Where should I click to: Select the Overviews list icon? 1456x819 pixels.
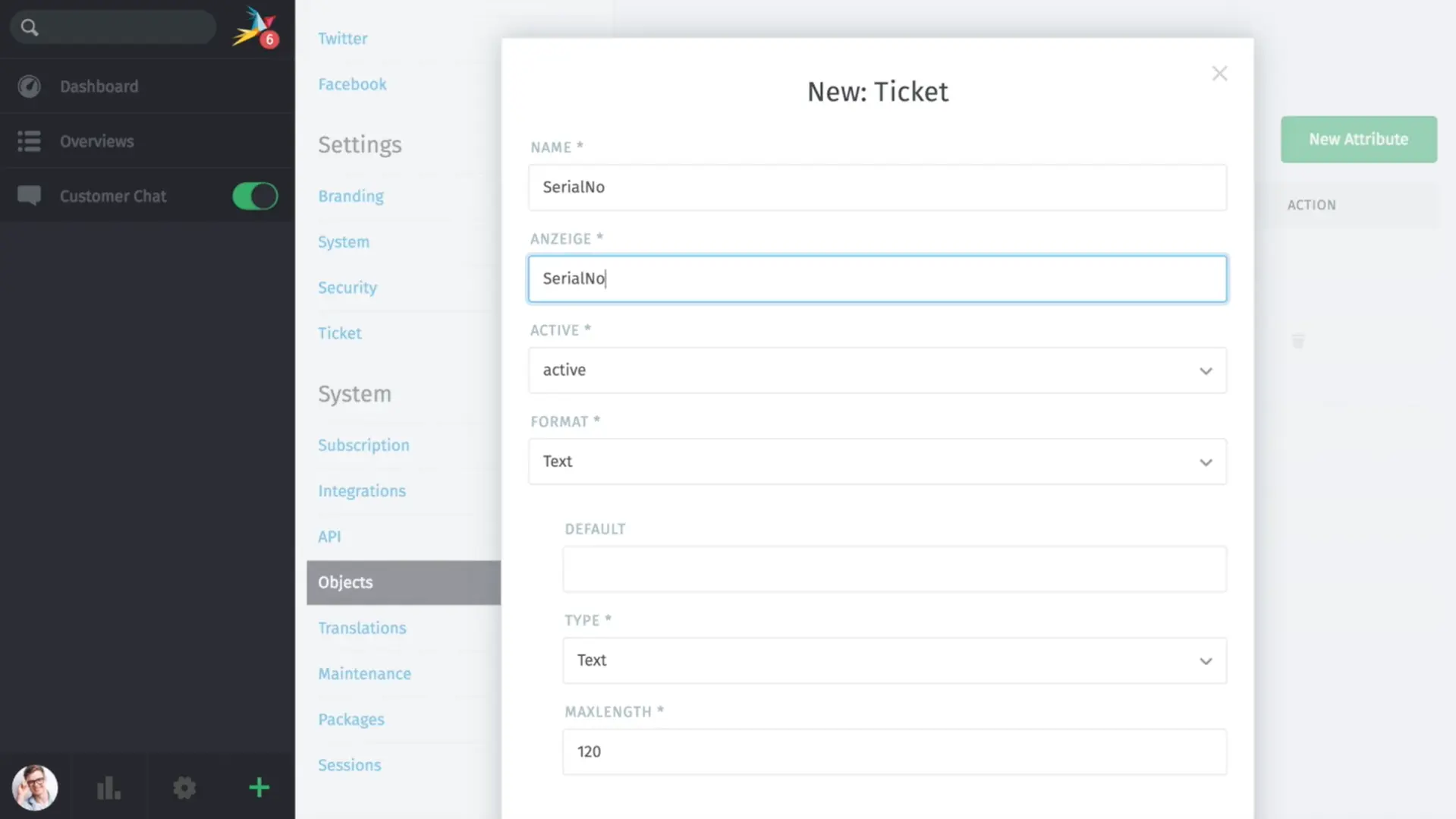pyautogui.click(x=28, y=140)
